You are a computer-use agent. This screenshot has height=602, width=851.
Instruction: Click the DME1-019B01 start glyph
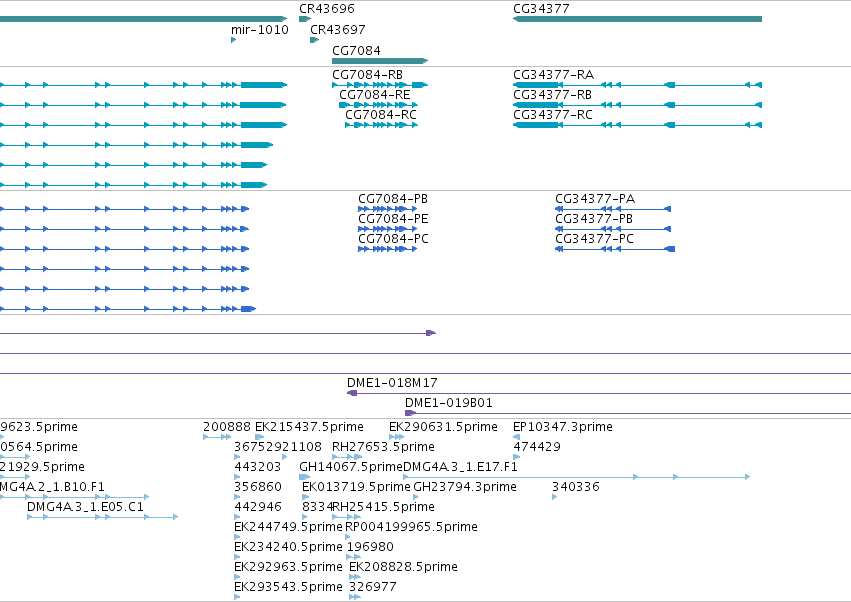click(x=410, y=413)
